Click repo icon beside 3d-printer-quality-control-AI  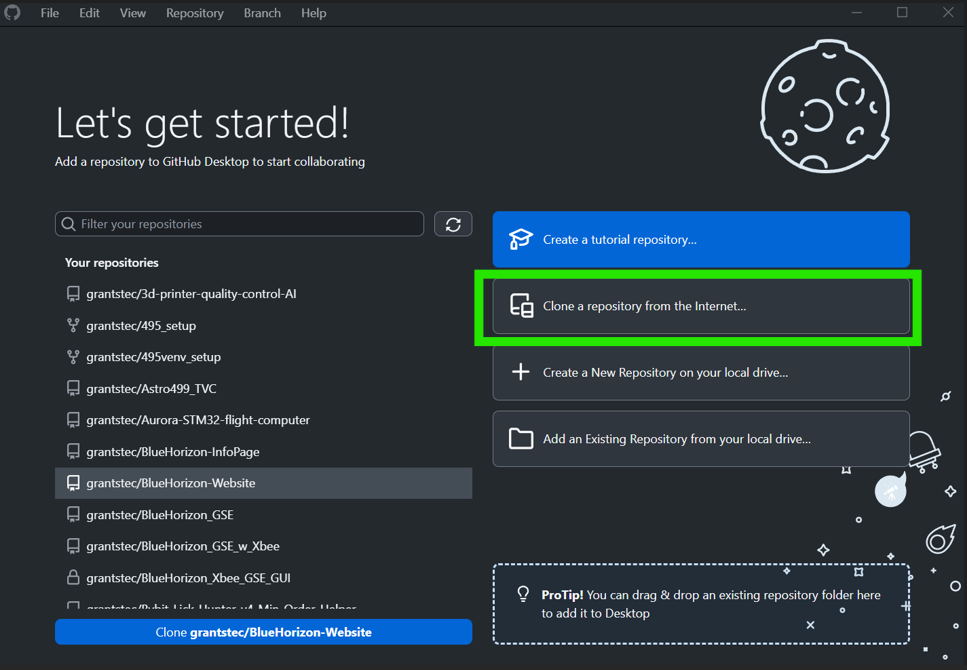tap(73, 294)
